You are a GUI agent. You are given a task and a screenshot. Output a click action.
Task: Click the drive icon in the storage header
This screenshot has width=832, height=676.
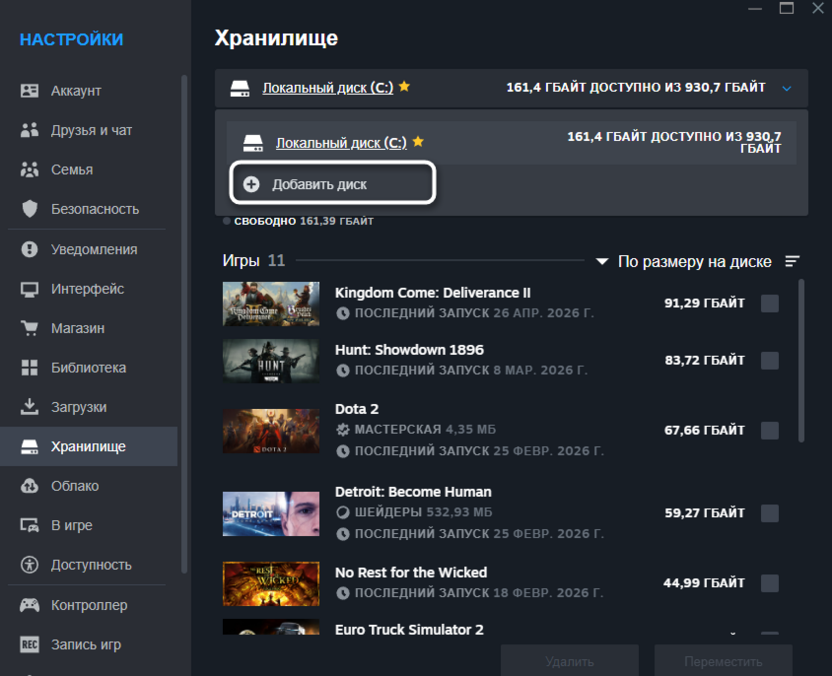[x=240, y=88]
